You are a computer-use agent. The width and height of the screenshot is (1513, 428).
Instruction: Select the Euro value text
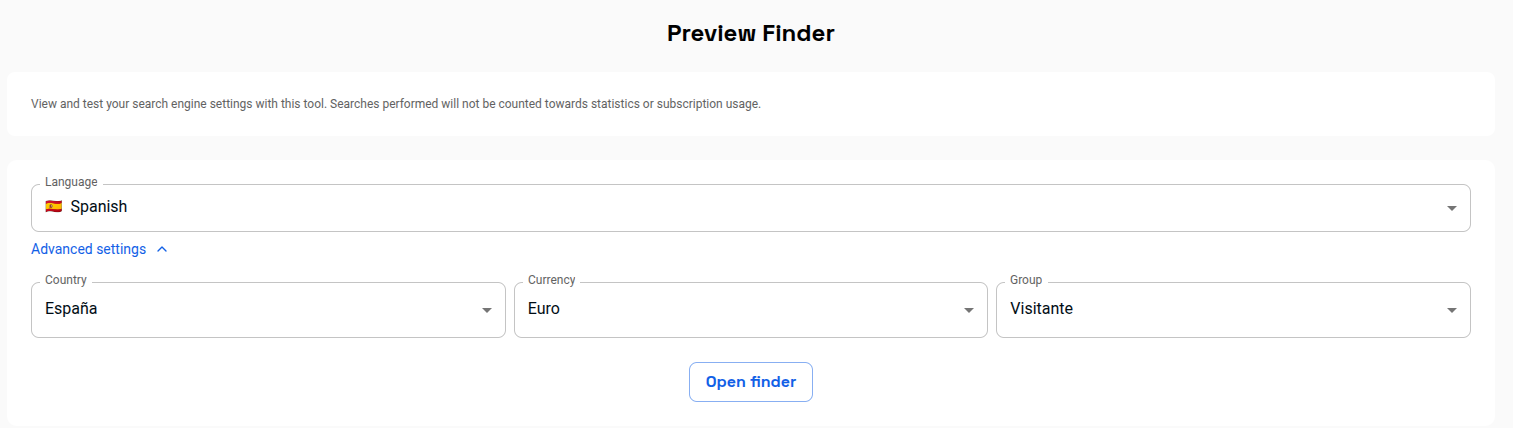(x=544, y=309)
